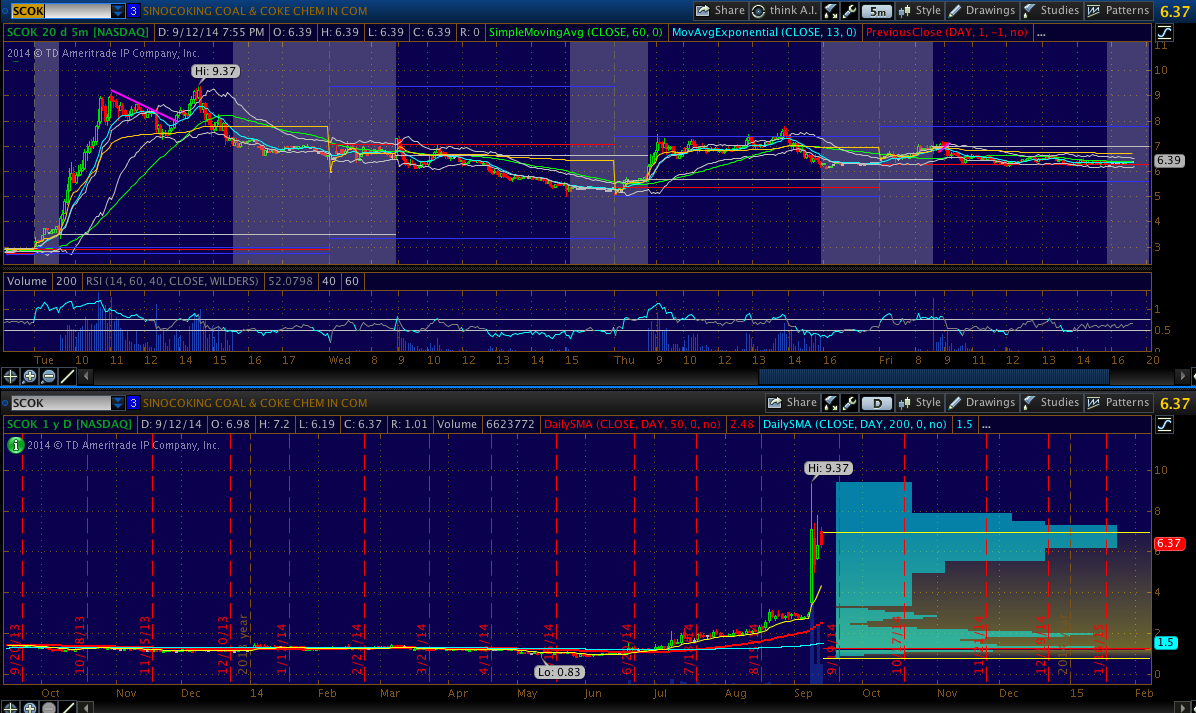Click the info icon on the lower chart

click(15, 445)
